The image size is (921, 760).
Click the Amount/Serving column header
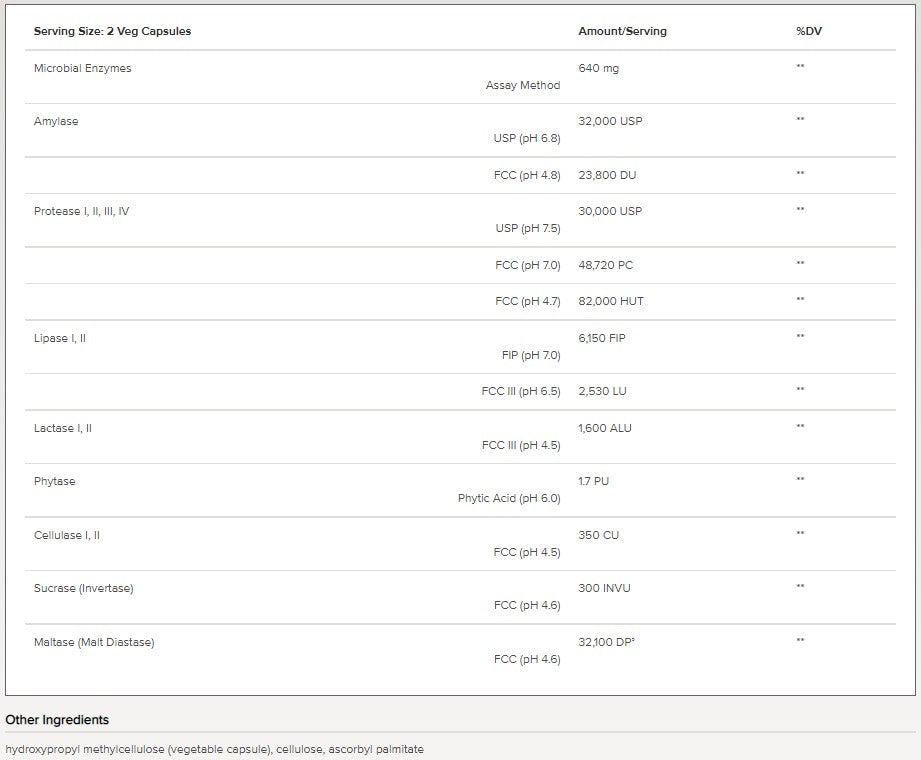622,31
